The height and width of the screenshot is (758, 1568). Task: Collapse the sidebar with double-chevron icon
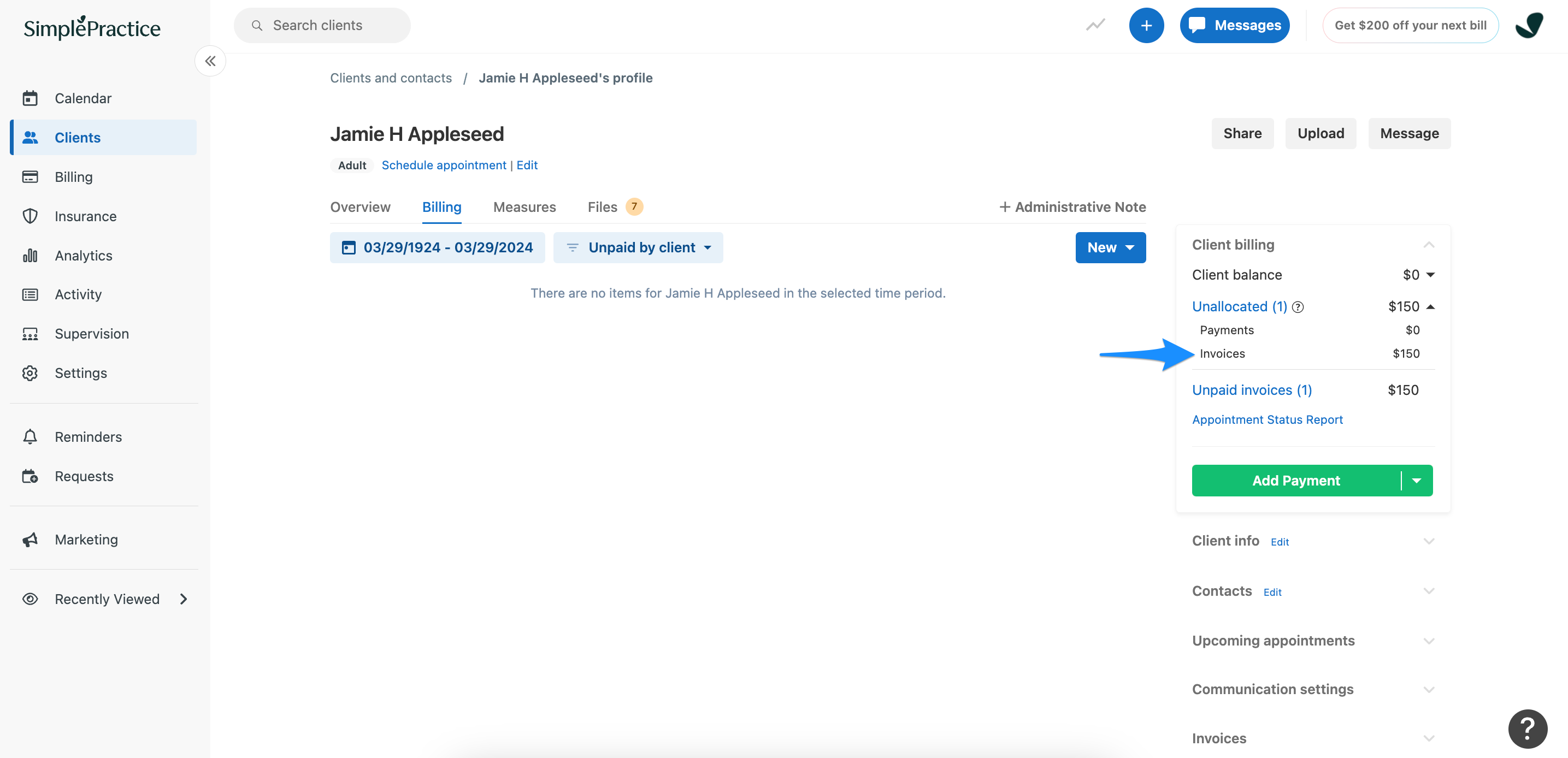pyautogui.click(x=210, y=61)
